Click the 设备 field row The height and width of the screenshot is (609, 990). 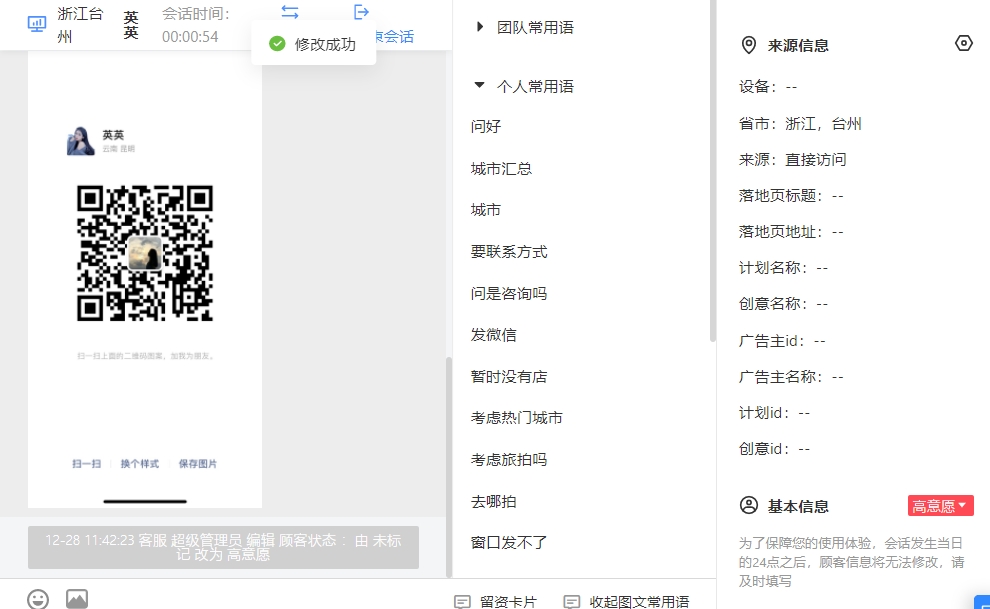tap(768, 87)
